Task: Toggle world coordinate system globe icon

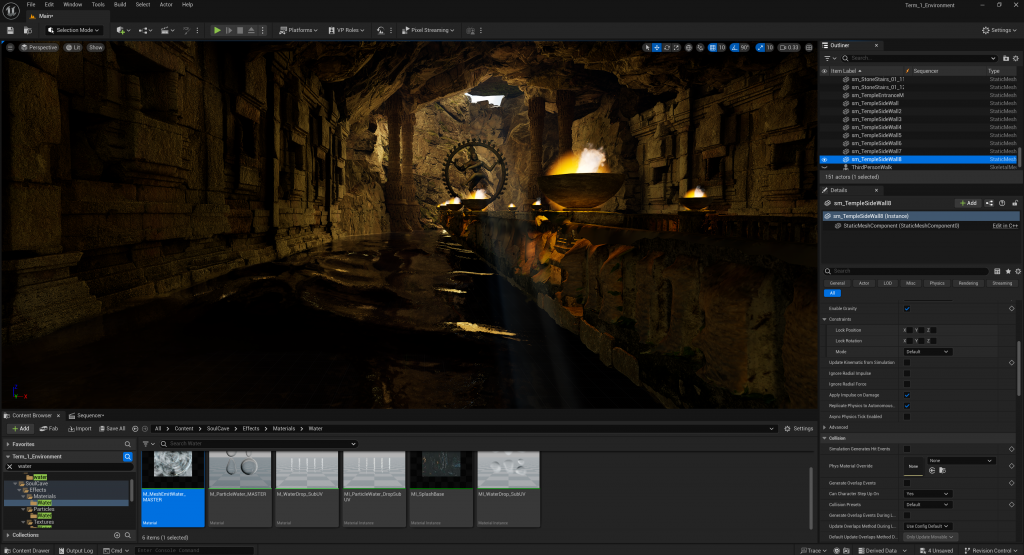Action: [688, 47]
